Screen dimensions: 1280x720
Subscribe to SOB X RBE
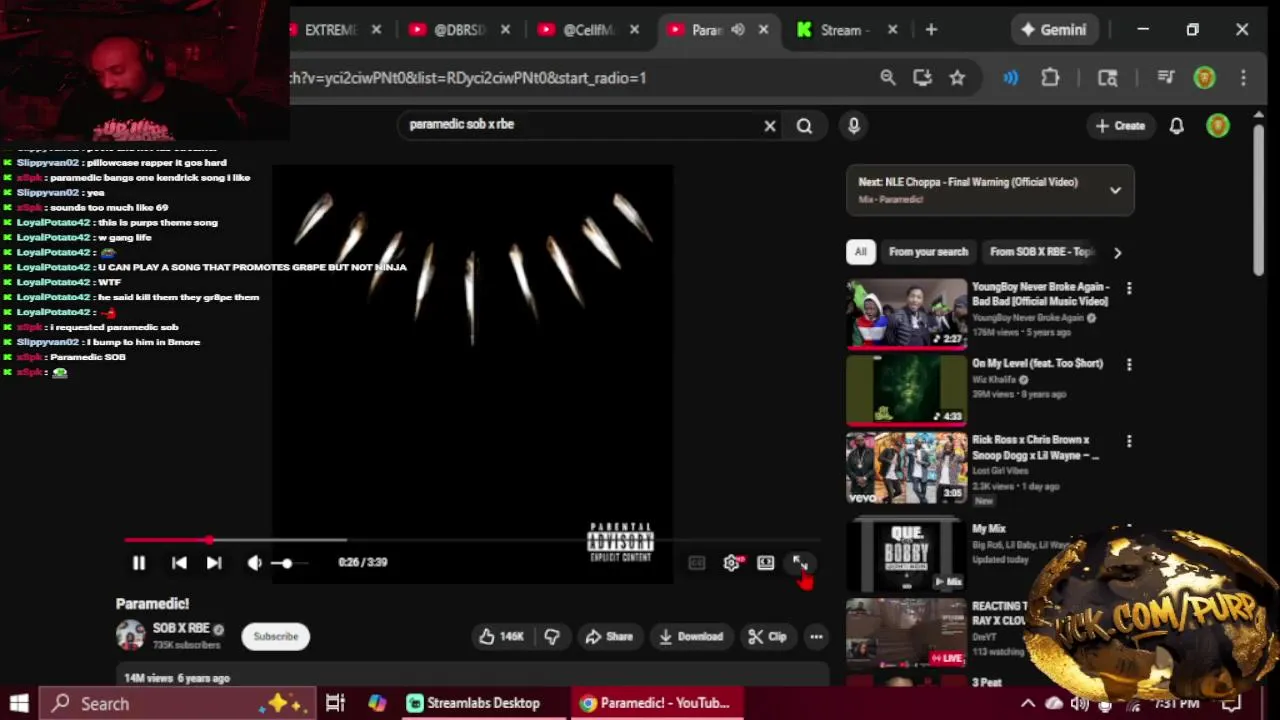click(x=276, y=637)
